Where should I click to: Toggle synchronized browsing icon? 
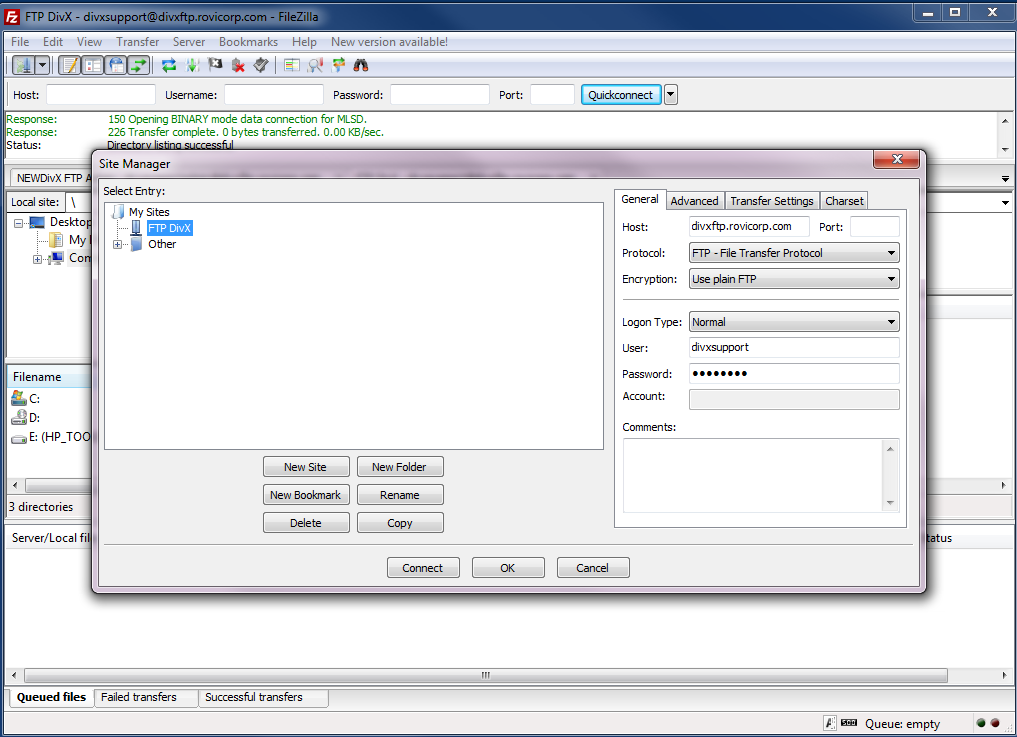(338, 65)
